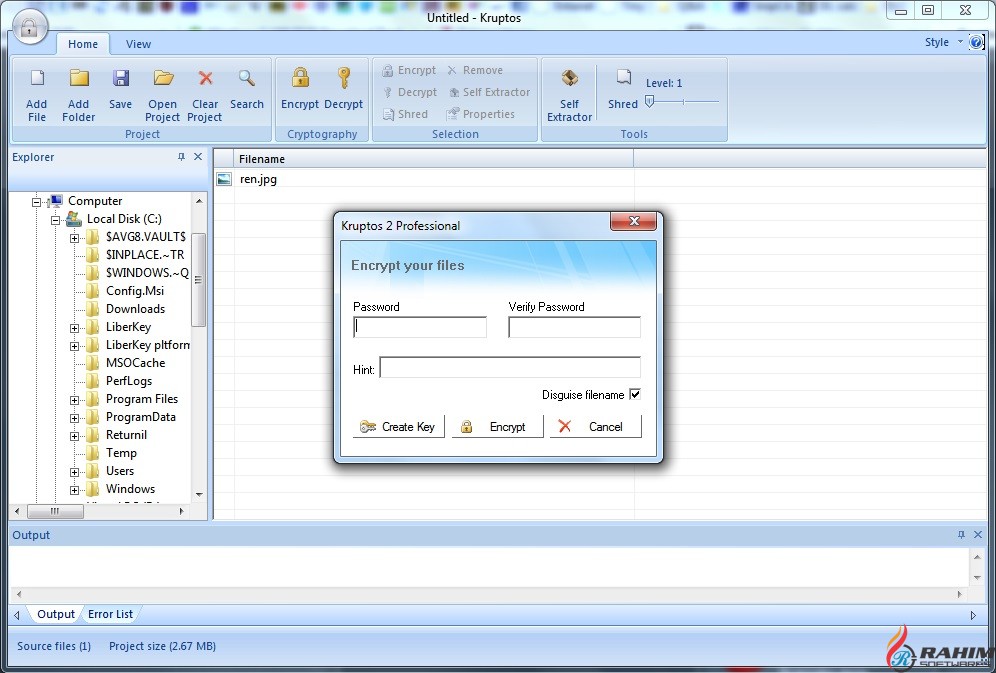The image size is (996, 673).
Task: Click the Encrypt button in the dialog
Action: [497, 427]
